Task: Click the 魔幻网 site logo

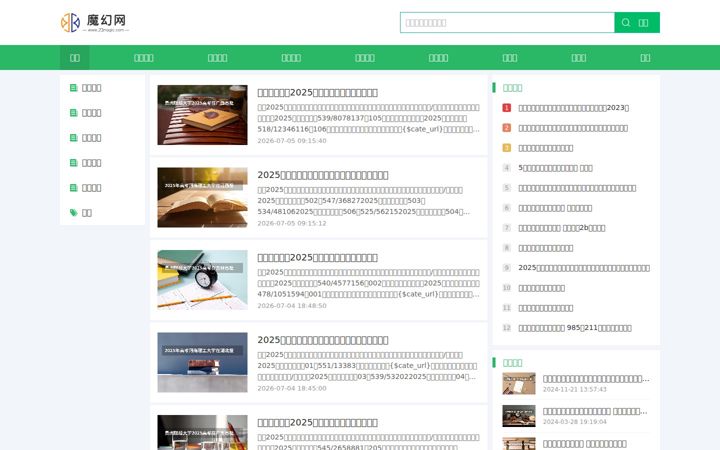Action: click(x=95, y=22)
